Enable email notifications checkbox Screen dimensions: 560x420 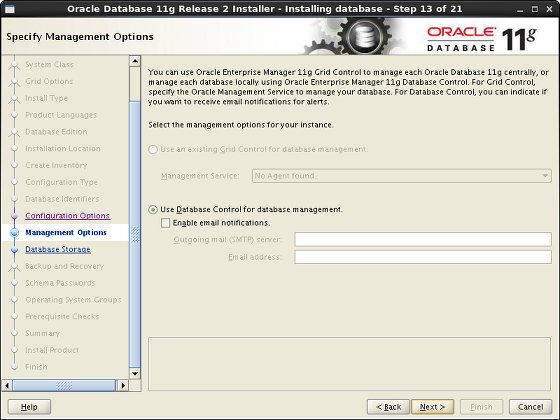point(165,223)
